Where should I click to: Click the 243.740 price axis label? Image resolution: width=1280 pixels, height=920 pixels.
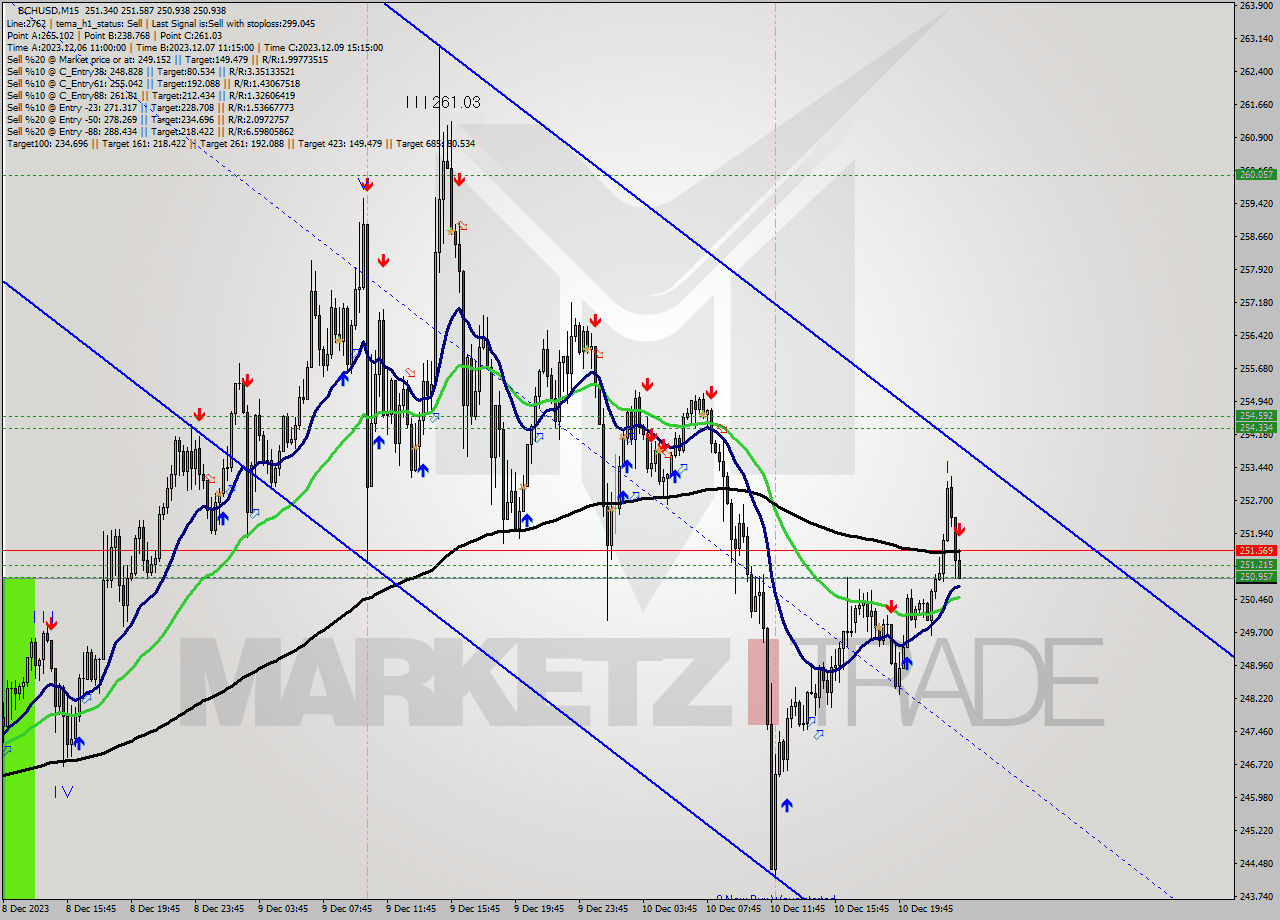point(1256,896)
